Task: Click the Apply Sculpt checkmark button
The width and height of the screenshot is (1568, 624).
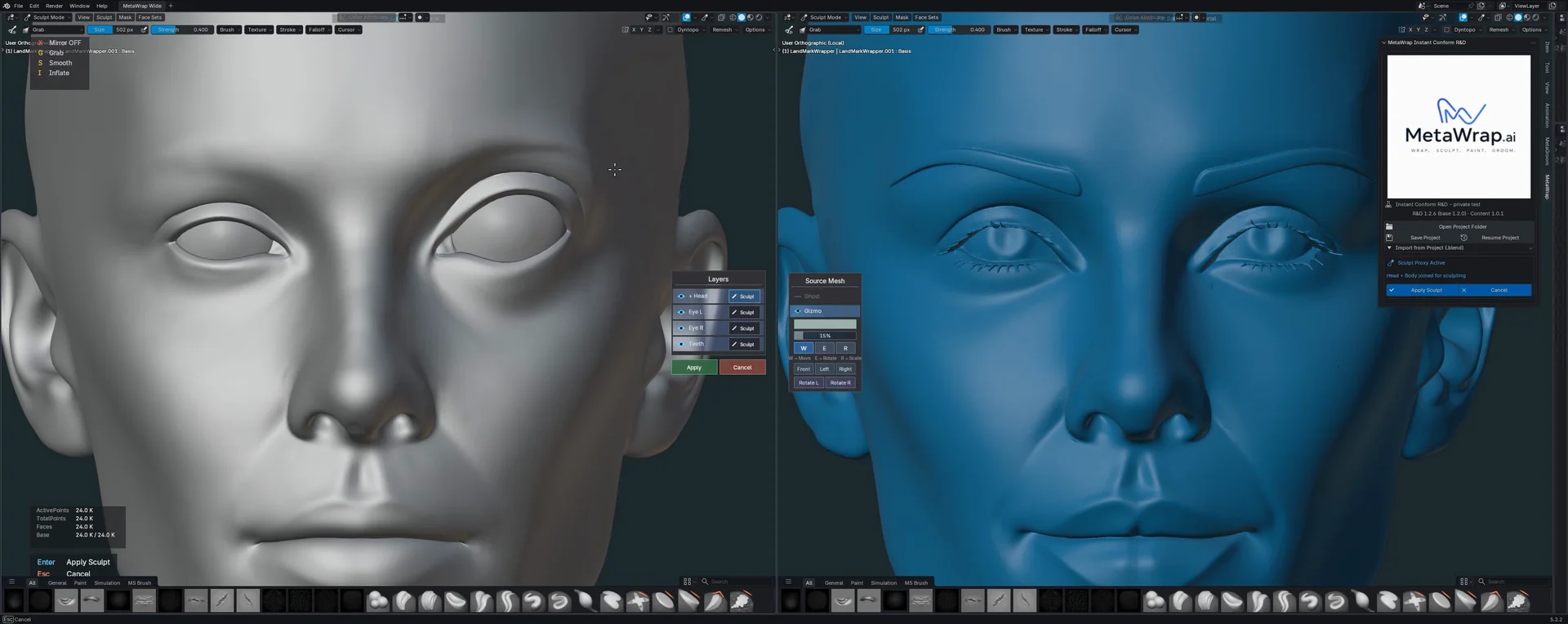Action: [x=1422, y=290]
